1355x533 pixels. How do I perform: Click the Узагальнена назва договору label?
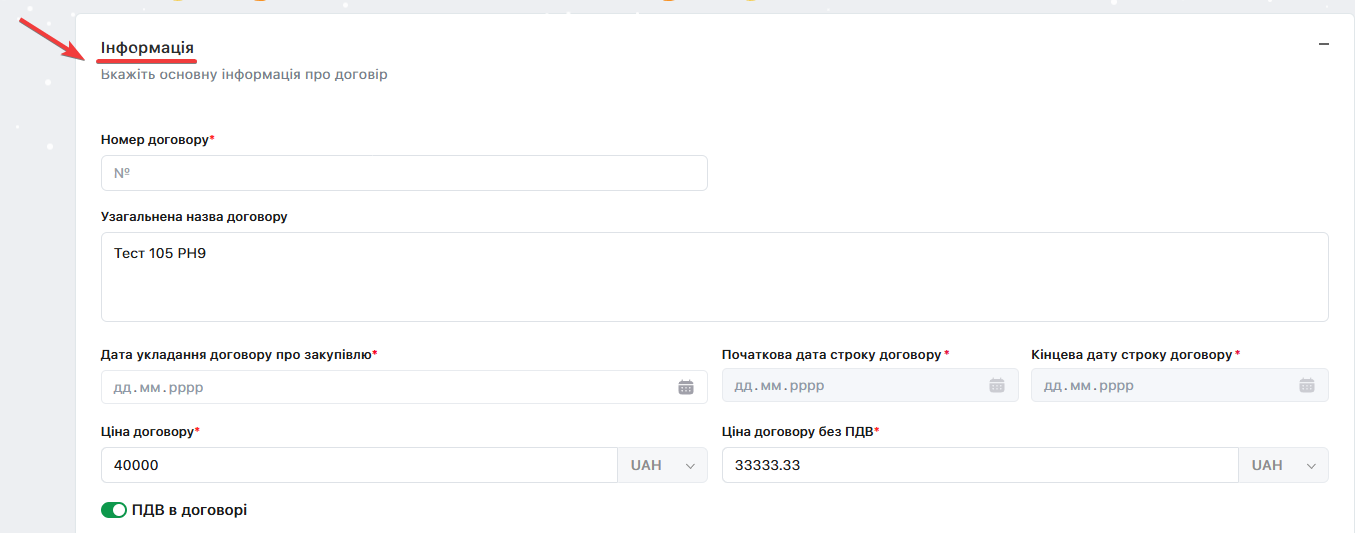click(194, 216)
